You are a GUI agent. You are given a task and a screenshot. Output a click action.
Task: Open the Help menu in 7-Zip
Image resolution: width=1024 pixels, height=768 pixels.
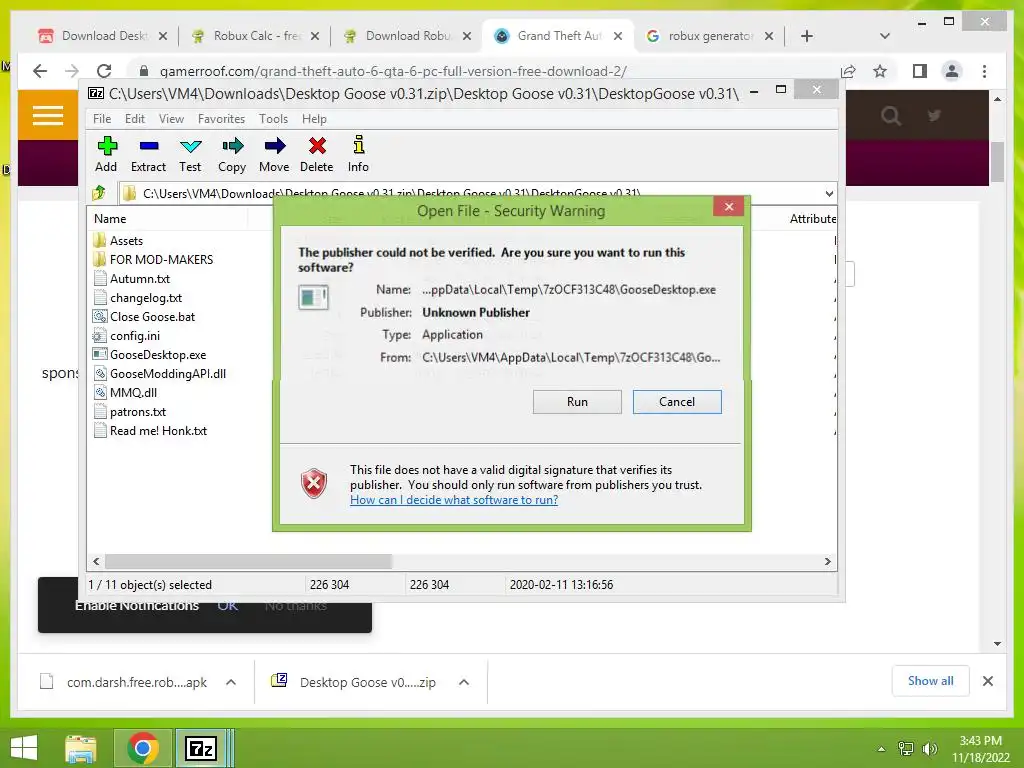314,119
